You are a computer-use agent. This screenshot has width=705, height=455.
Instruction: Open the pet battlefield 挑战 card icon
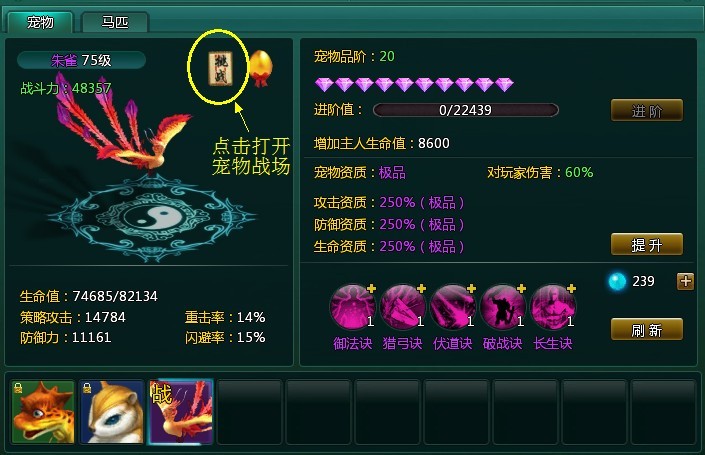(220, 68)
